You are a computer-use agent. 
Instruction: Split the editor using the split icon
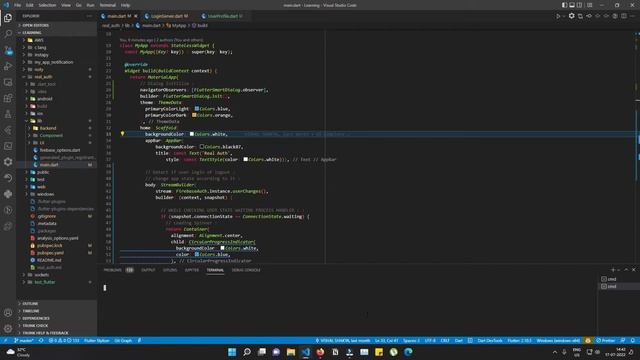[624, 16]
